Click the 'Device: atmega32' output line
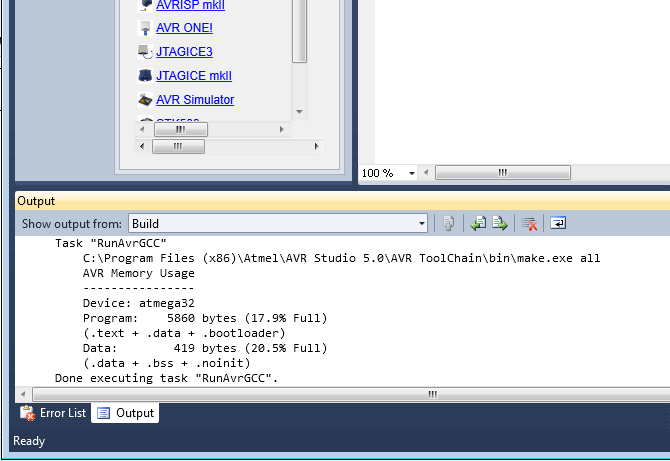Viewport: 670px width, 461px height. pyautogui.click(x=138, y=303)
